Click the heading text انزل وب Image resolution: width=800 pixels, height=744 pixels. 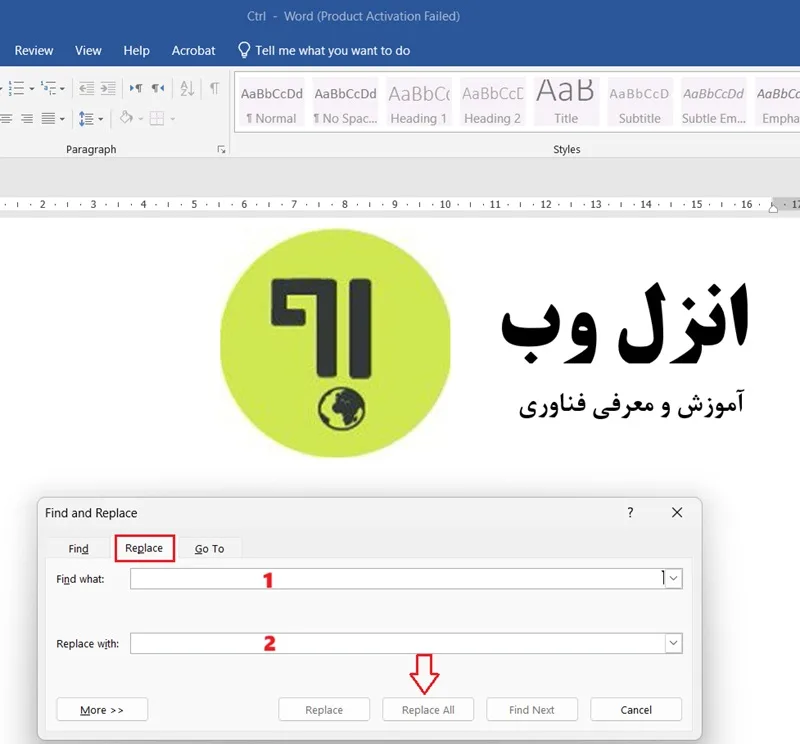[625, 324]
